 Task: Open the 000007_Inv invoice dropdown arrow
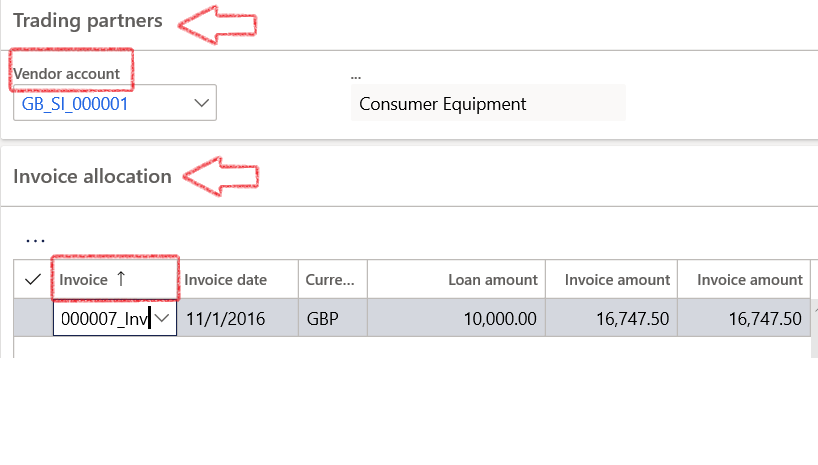click(x=162, y=318)
